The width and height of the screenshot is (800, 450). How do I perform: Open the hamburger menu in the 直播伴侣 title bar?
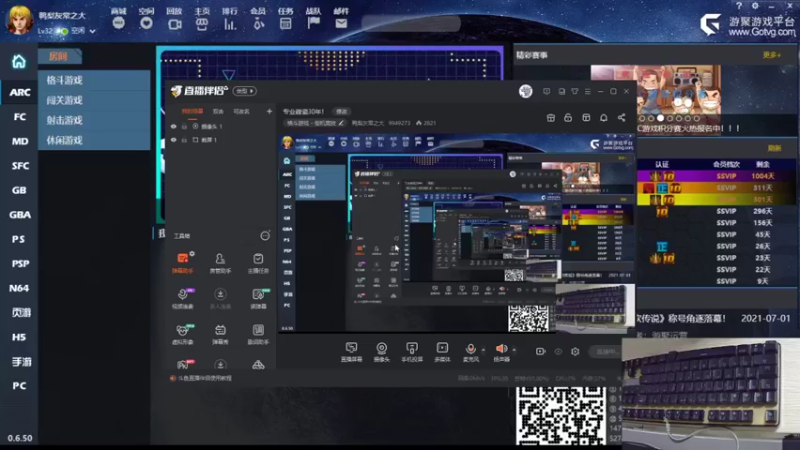[588, 91]
